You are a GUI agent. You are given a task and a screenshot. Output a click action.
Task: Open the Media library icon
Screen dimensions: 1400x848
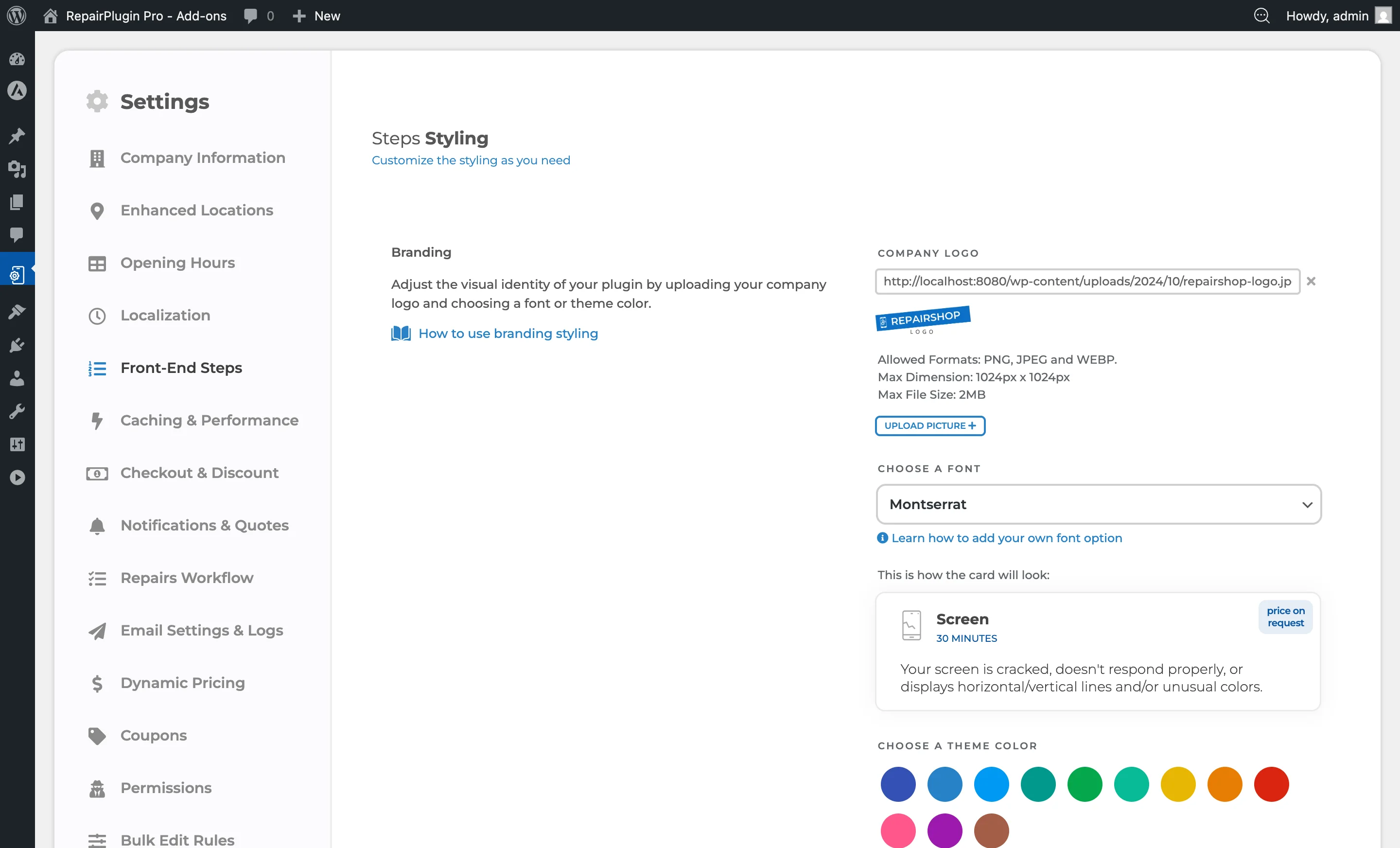17,169
